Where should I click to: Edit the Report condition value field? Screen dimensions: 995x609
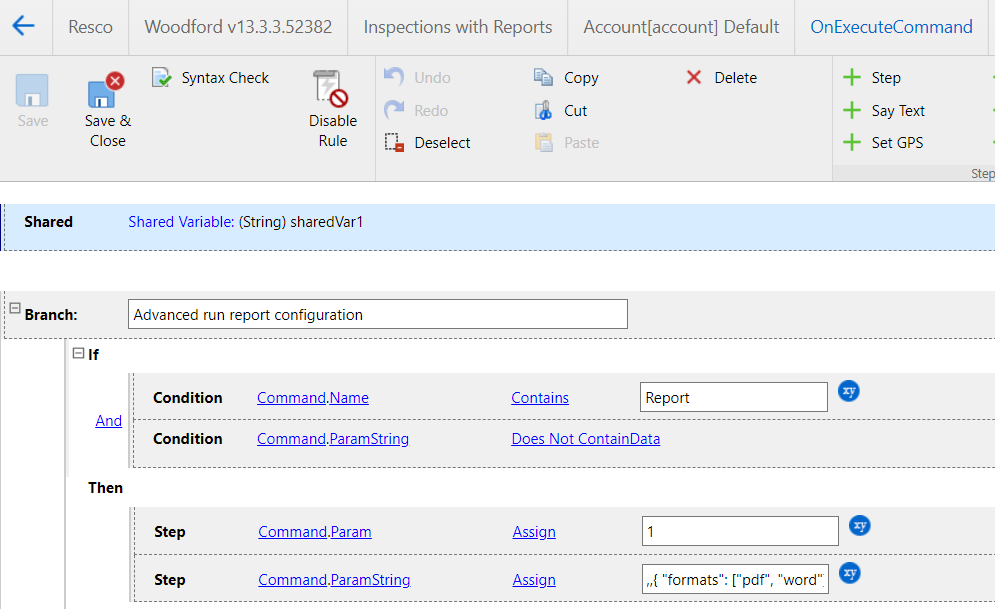pos(734,397)
